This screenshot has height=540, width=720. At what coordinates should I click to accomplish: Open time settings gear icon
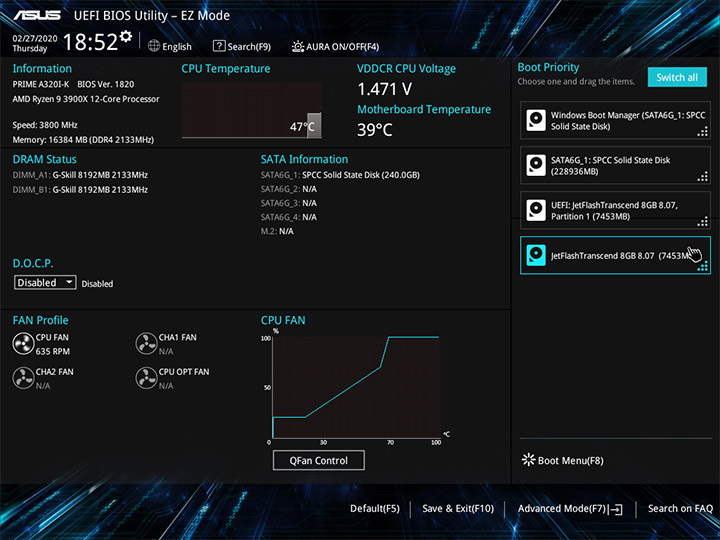tap(126, 36)
